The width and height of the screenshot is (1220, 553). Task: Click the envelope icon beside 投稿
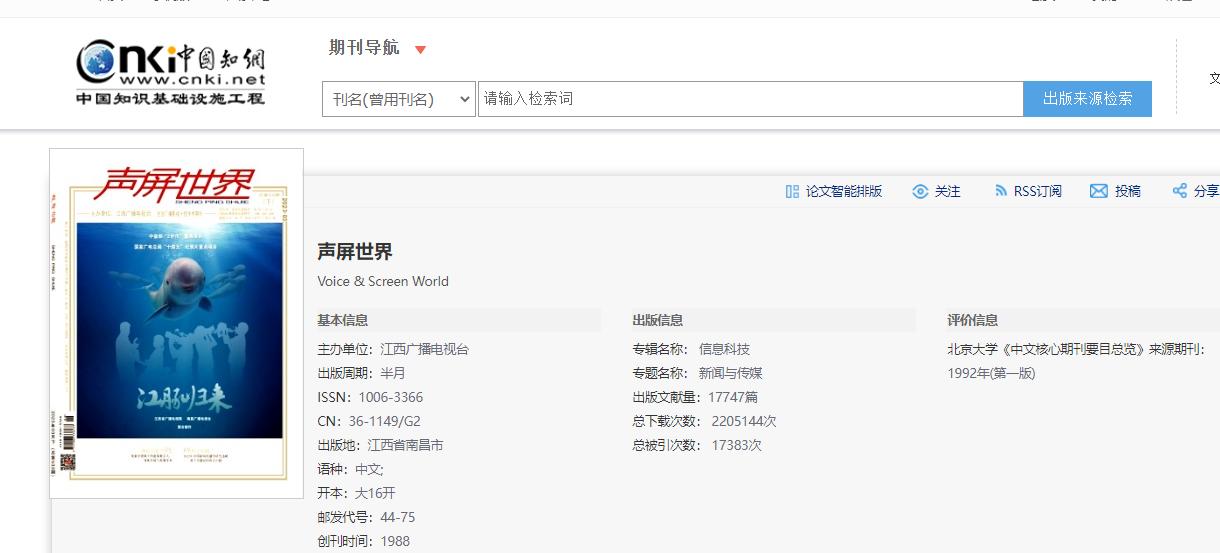[x=1098, y=191]
